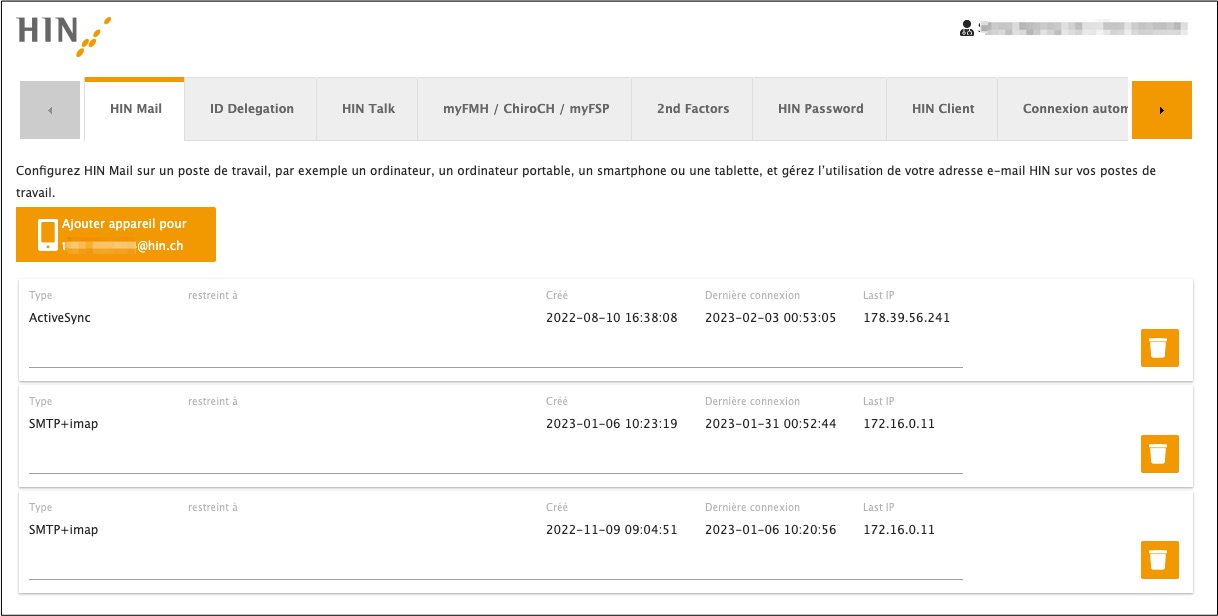This screenshot has width=1218, height=616.
Task: Open the 2nd Factors tab
Action: click(693, 109)
